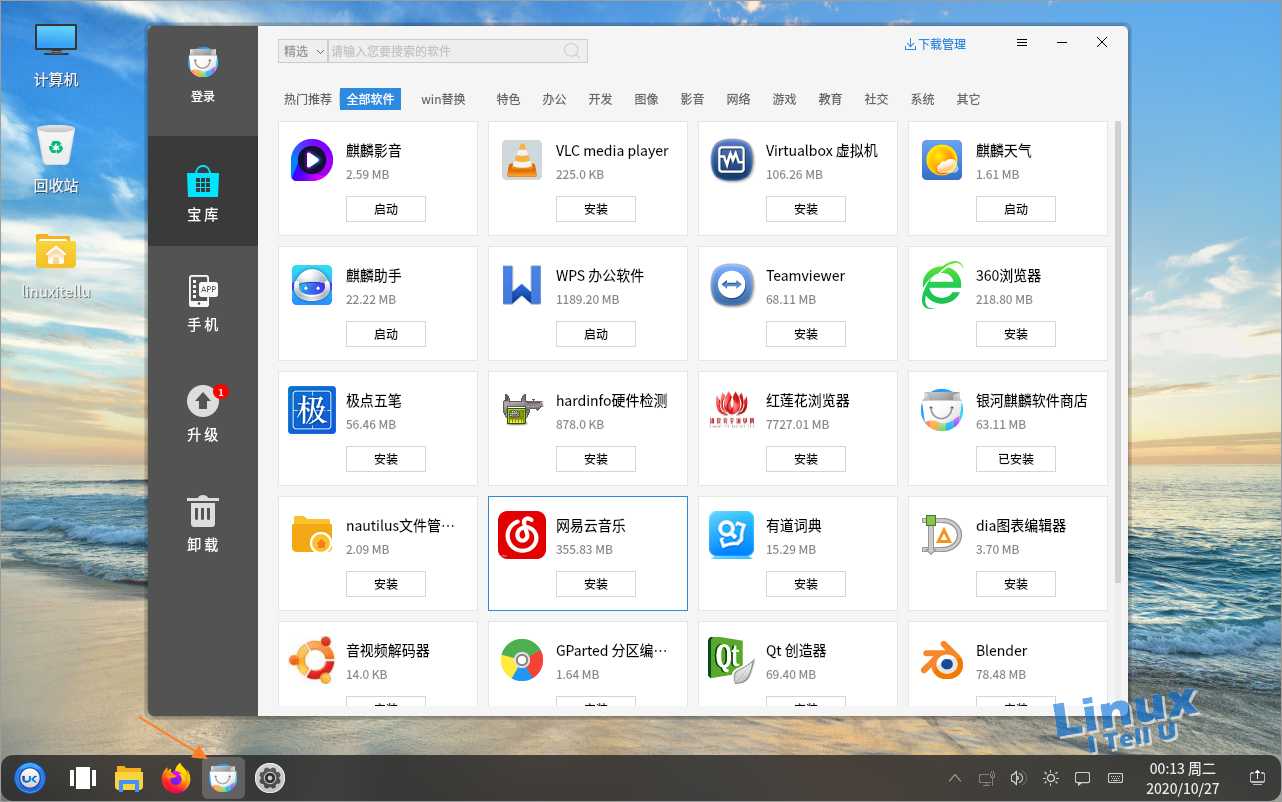Click the 银河麒麟软件商店 icon

pos(942,410)
